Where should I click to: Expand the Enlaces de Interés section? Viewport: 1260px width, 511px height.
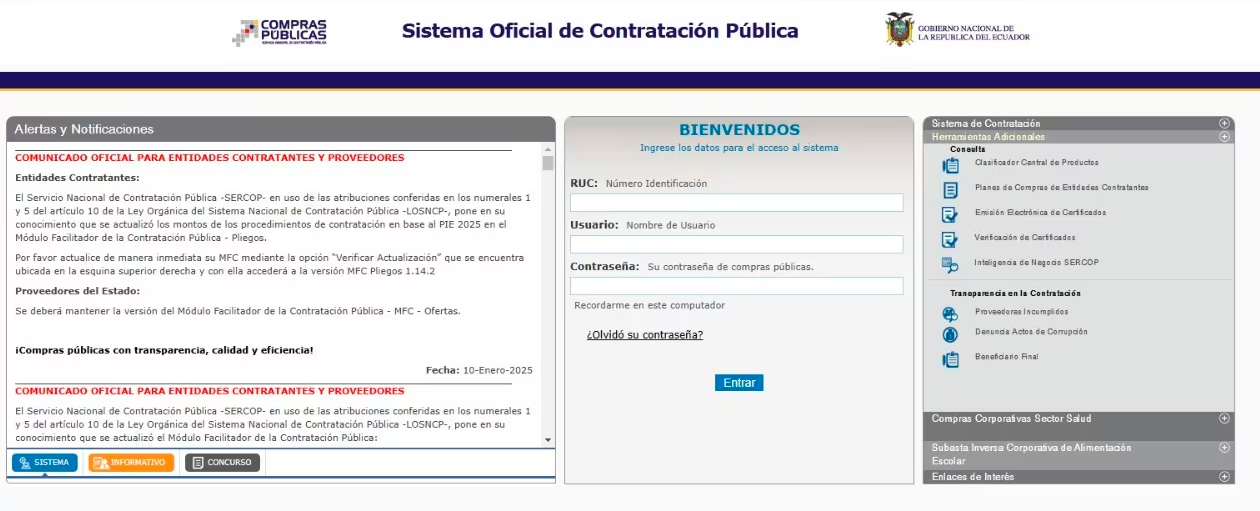1224,477
